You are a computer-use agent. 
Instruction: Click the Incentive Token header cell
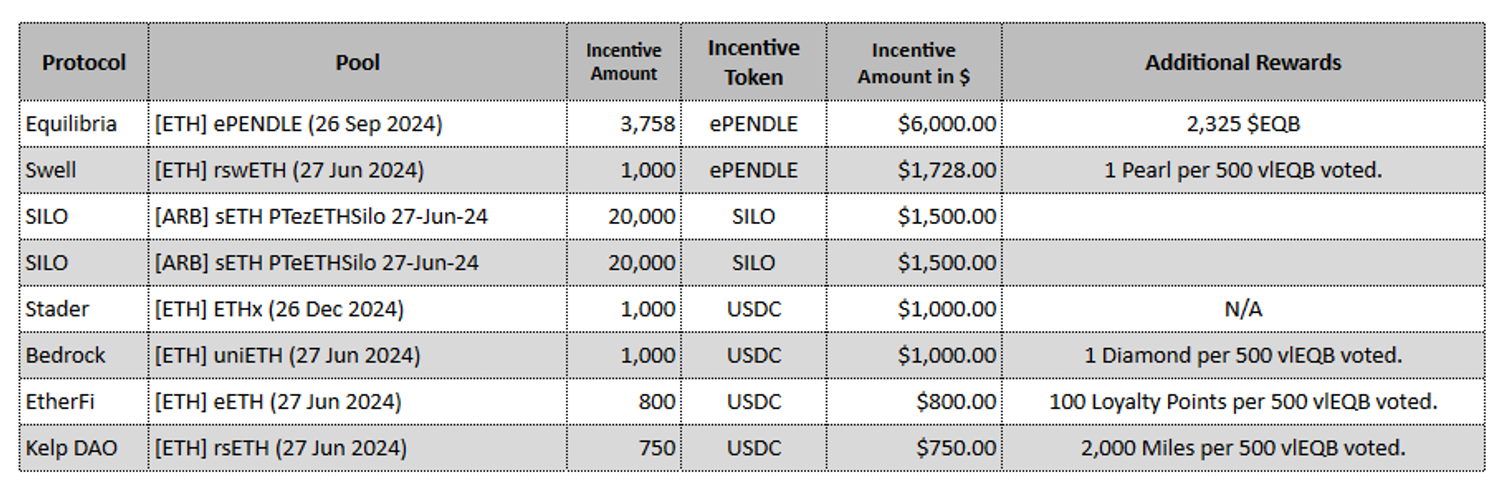[x=753, y=62]
